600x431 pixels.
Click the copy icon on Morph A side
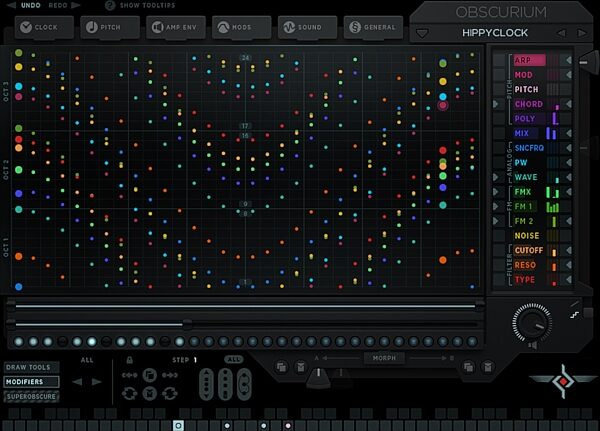[281, 367]
